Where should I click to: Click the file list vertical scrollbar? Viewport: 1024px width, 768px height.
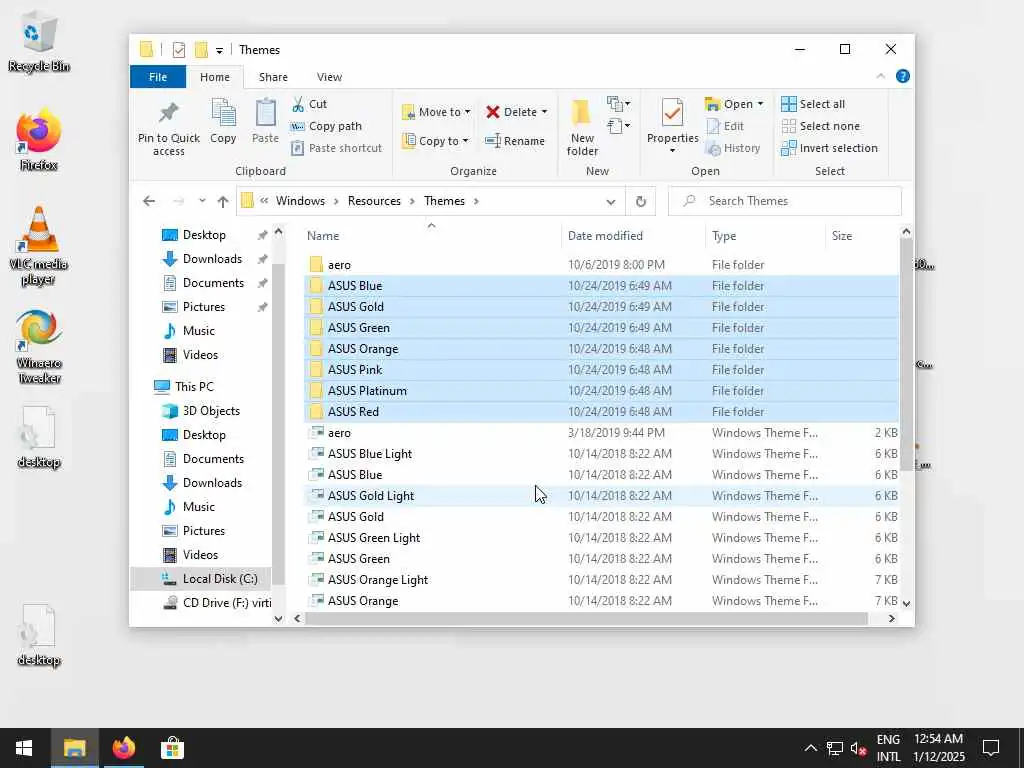[x=906, y=353]
